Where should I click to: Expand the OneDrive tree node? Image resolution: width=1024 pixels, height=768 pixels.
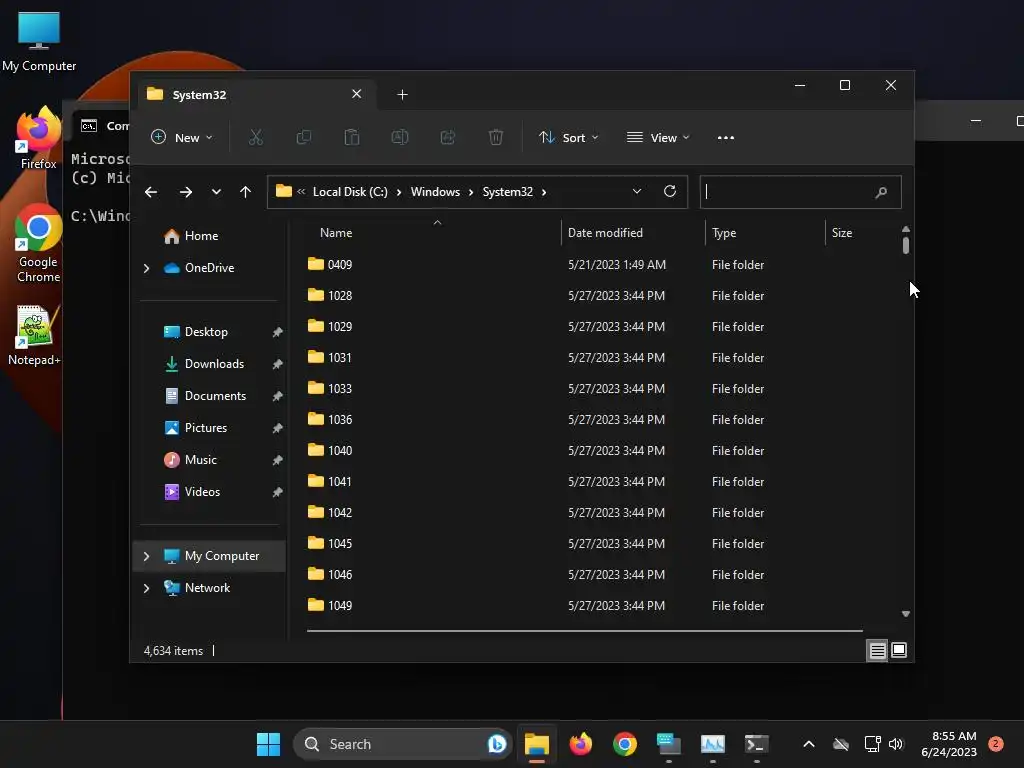(146, 268)
